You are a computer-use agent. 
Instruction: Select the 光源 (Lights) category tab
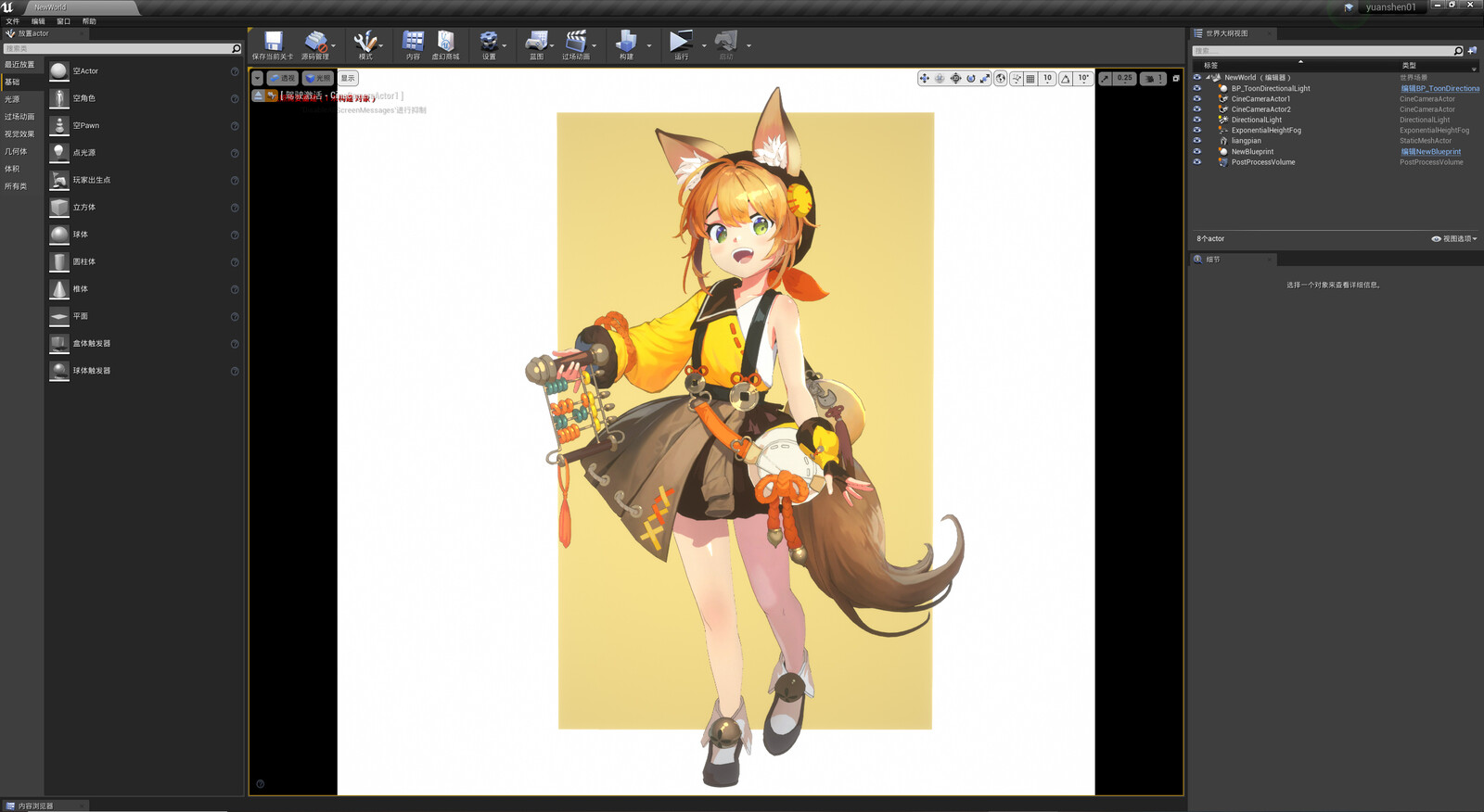click(x=12, y=99)
